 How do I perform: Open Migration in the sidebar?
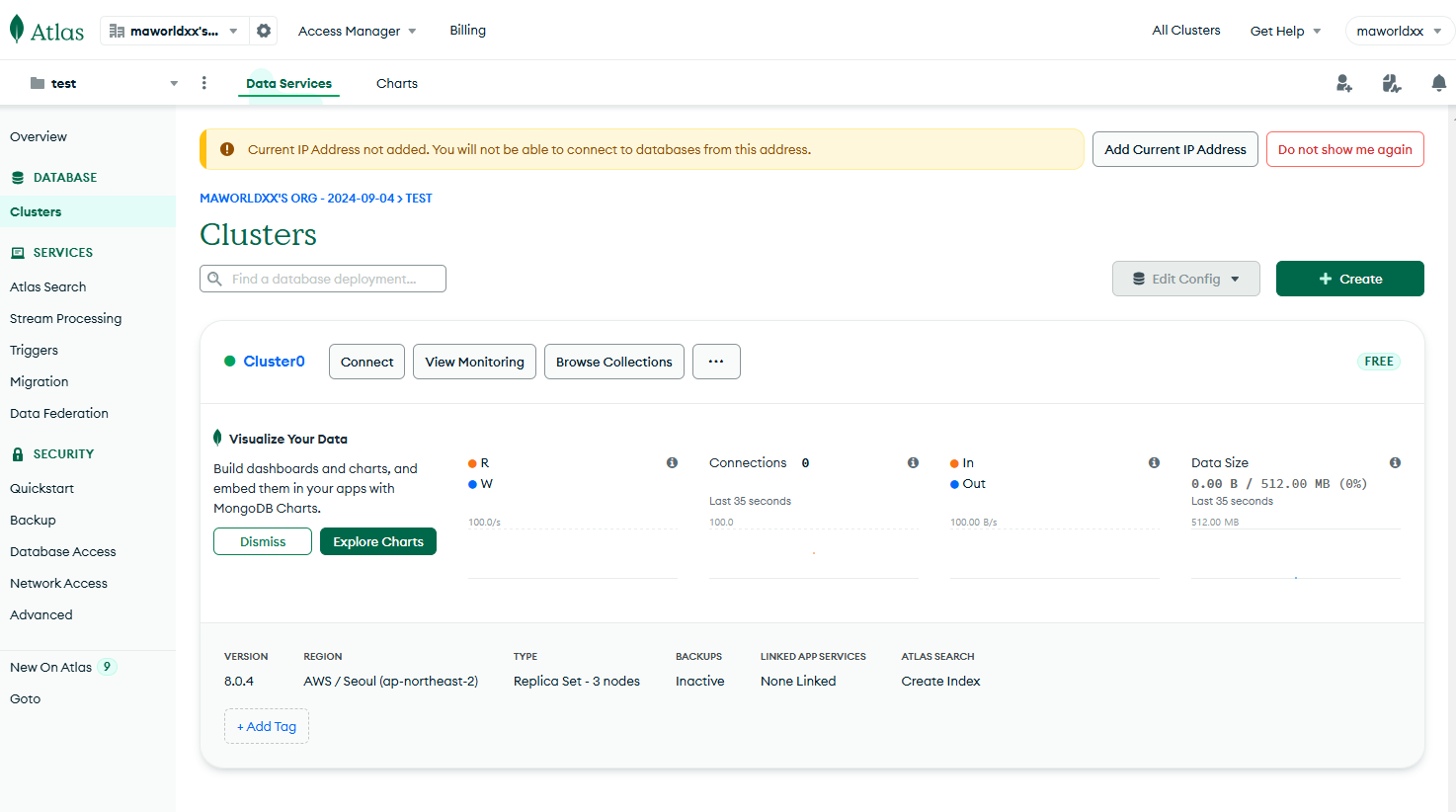(x=40, y=381)
